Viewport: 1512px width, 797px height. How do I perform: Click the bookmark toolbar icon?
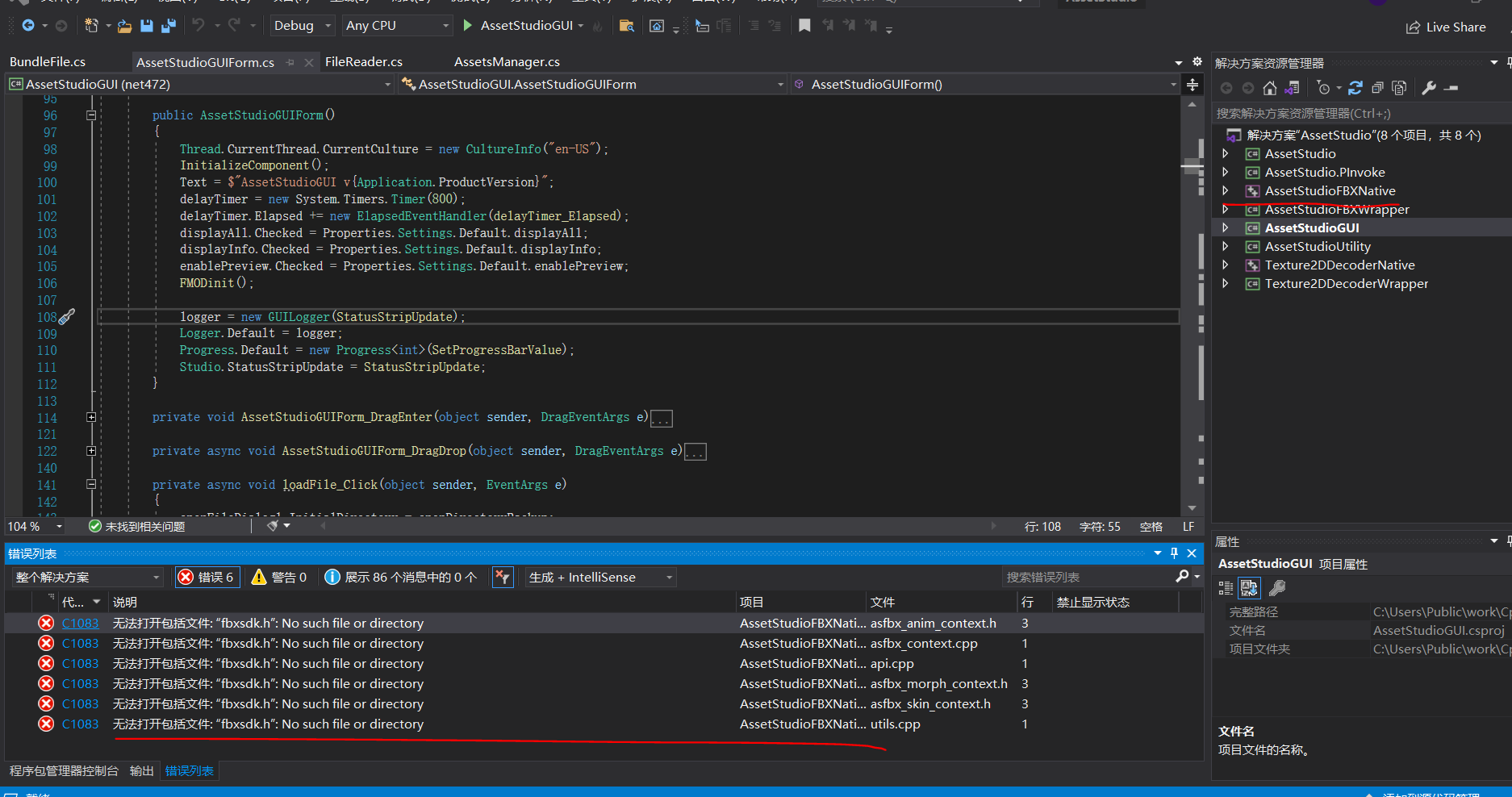click(x=804, y=26)
